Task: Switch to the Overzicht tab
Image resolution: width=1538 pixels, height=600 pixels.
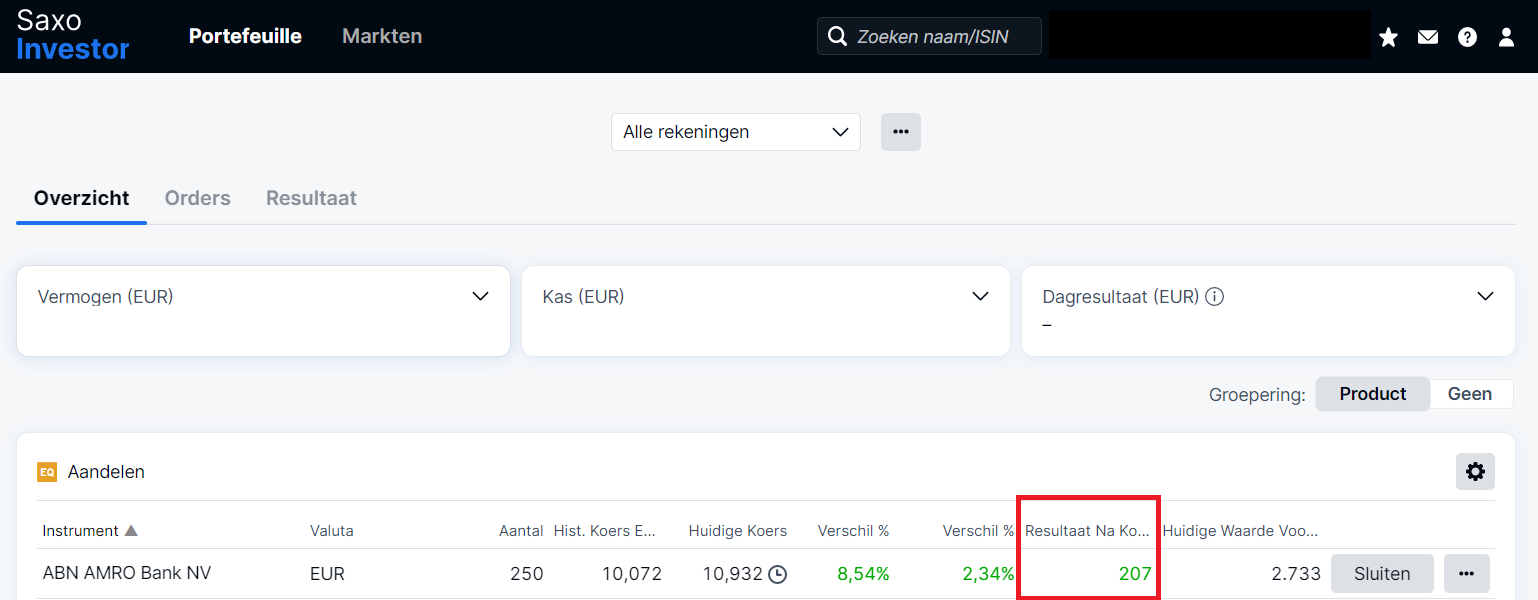Action: coord(82,198)
